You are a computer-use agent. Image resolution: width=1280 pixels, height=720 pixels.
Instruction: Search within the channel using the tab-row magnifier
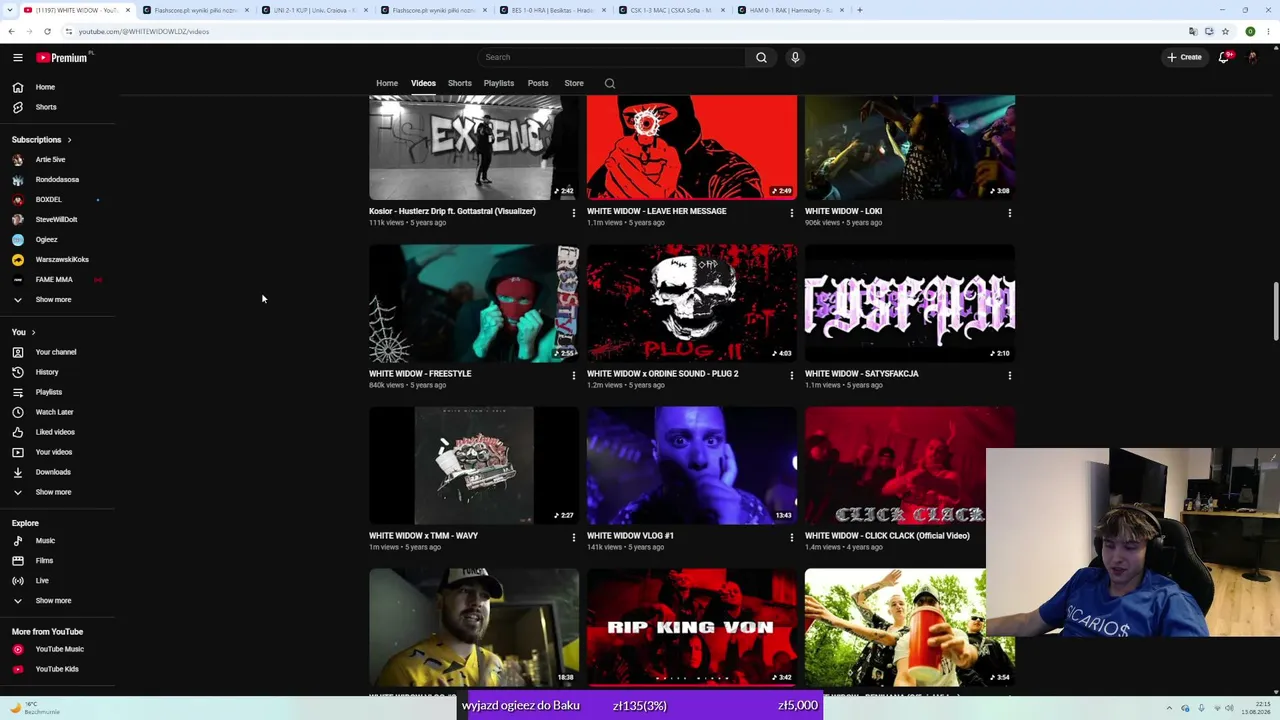pyautogui.click(x=610, y=84)
